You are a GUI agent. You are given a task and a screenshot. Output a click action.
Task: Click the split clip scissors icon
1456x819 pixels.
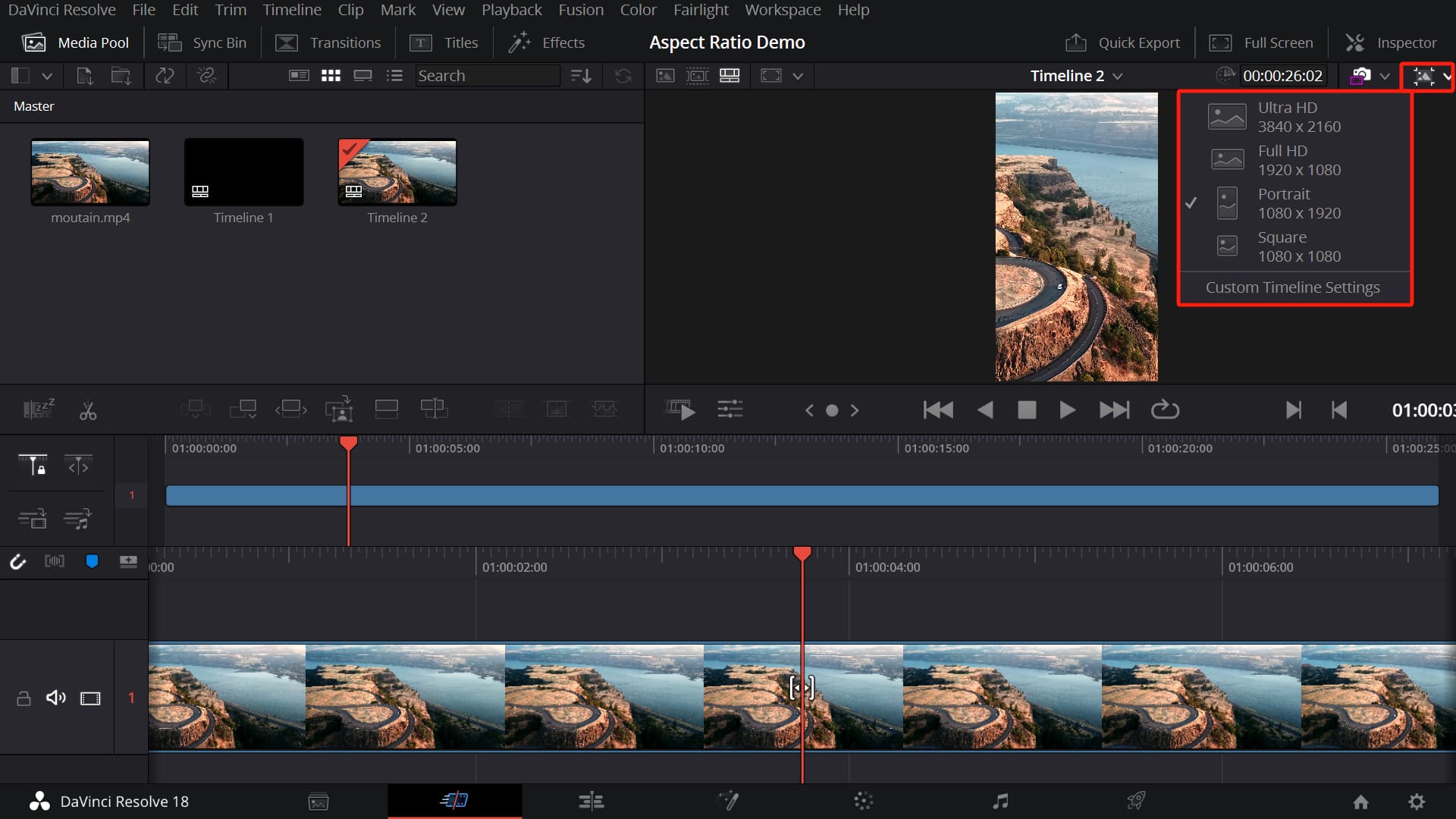pyautogui.click(x=88, y=410)
